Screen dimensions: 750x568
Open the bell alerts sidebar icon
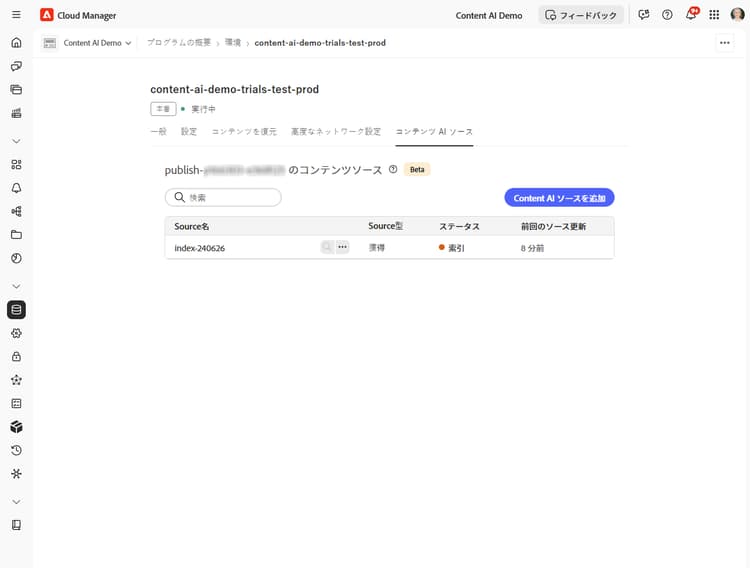[x=16, y=188]
